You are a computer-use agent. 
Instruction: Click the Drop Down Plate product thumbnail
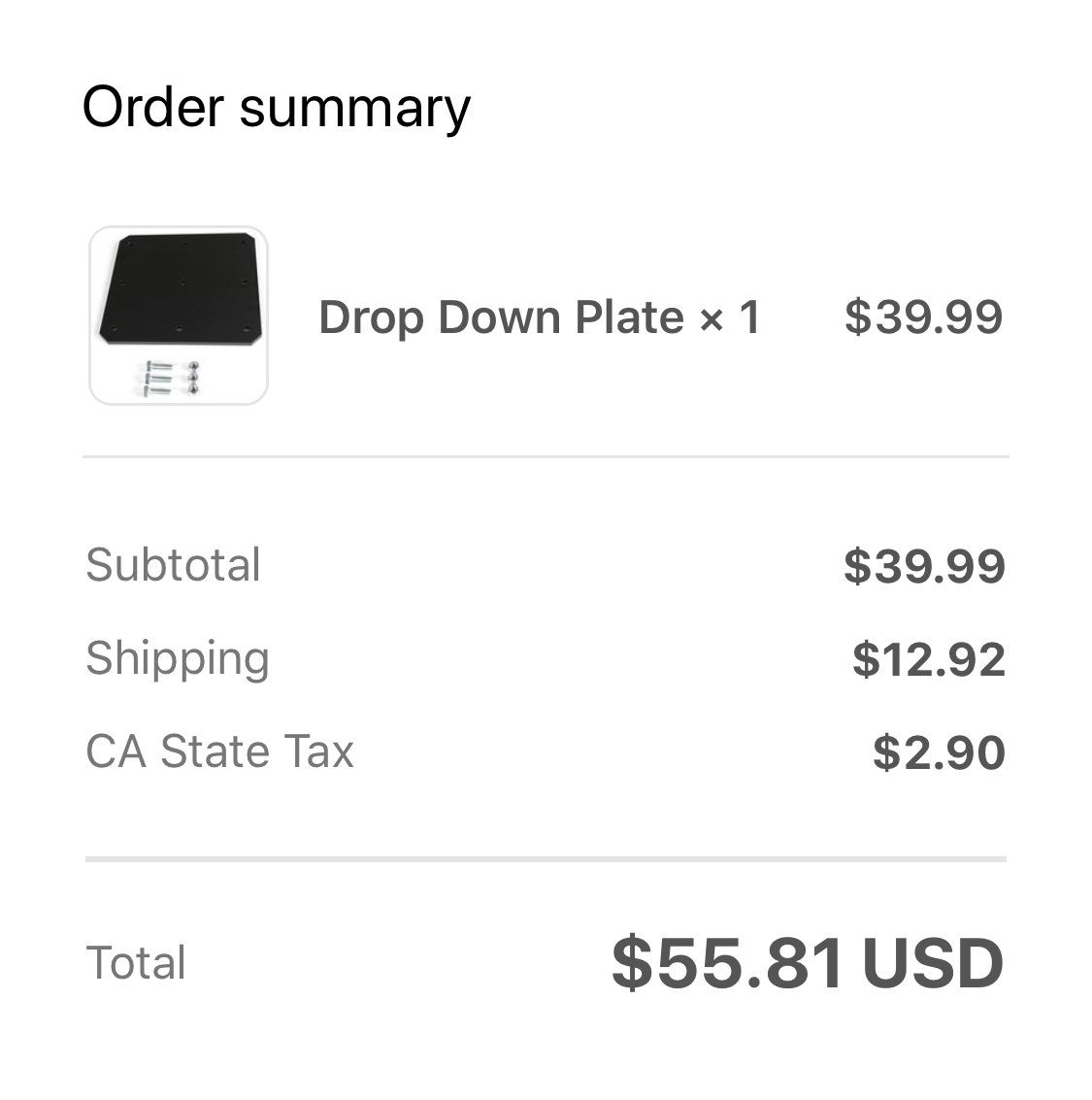coord(179,315)
